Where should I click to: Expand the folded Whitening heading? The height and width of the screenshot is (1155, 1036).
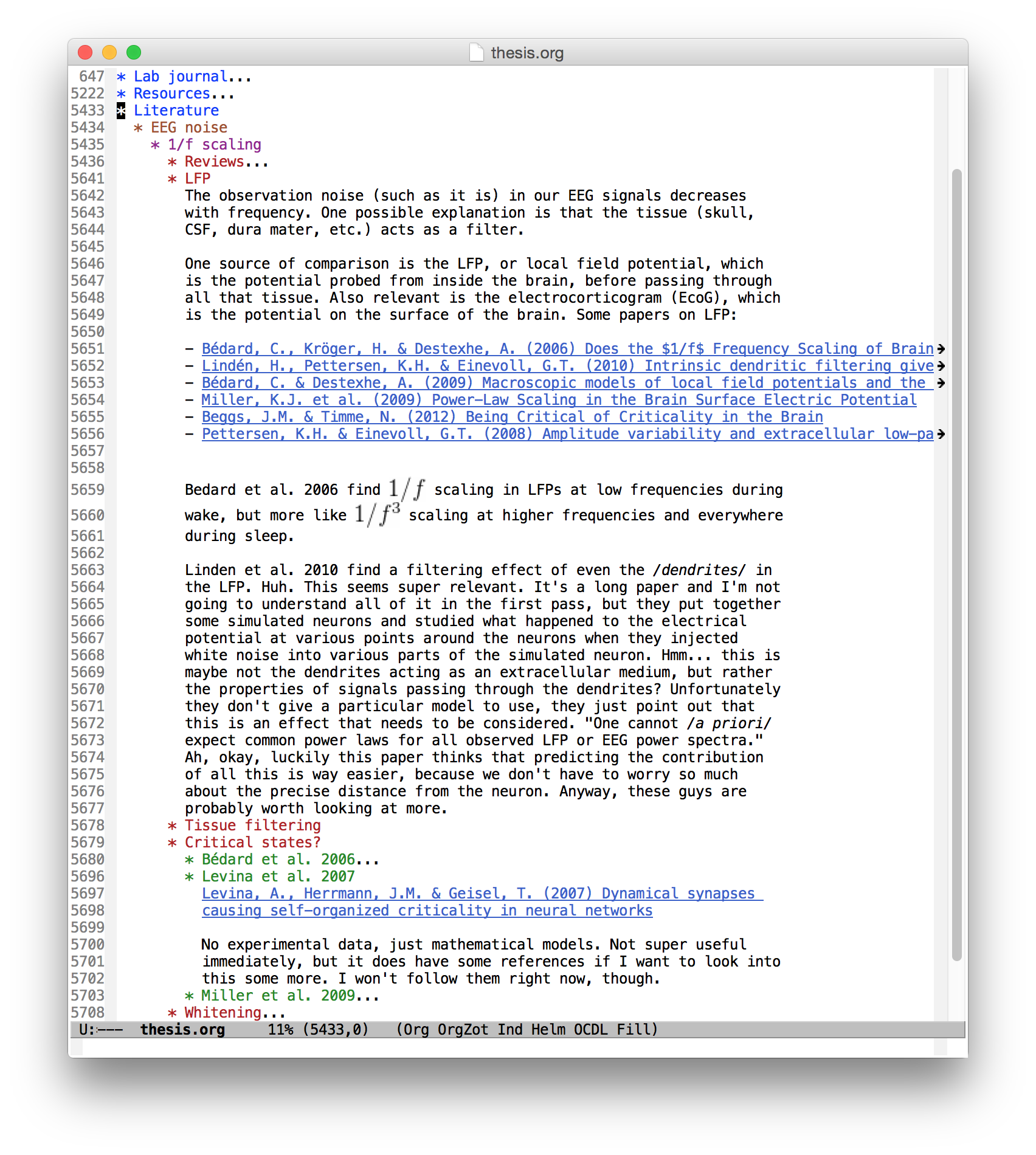click(x=226, y=1013)
